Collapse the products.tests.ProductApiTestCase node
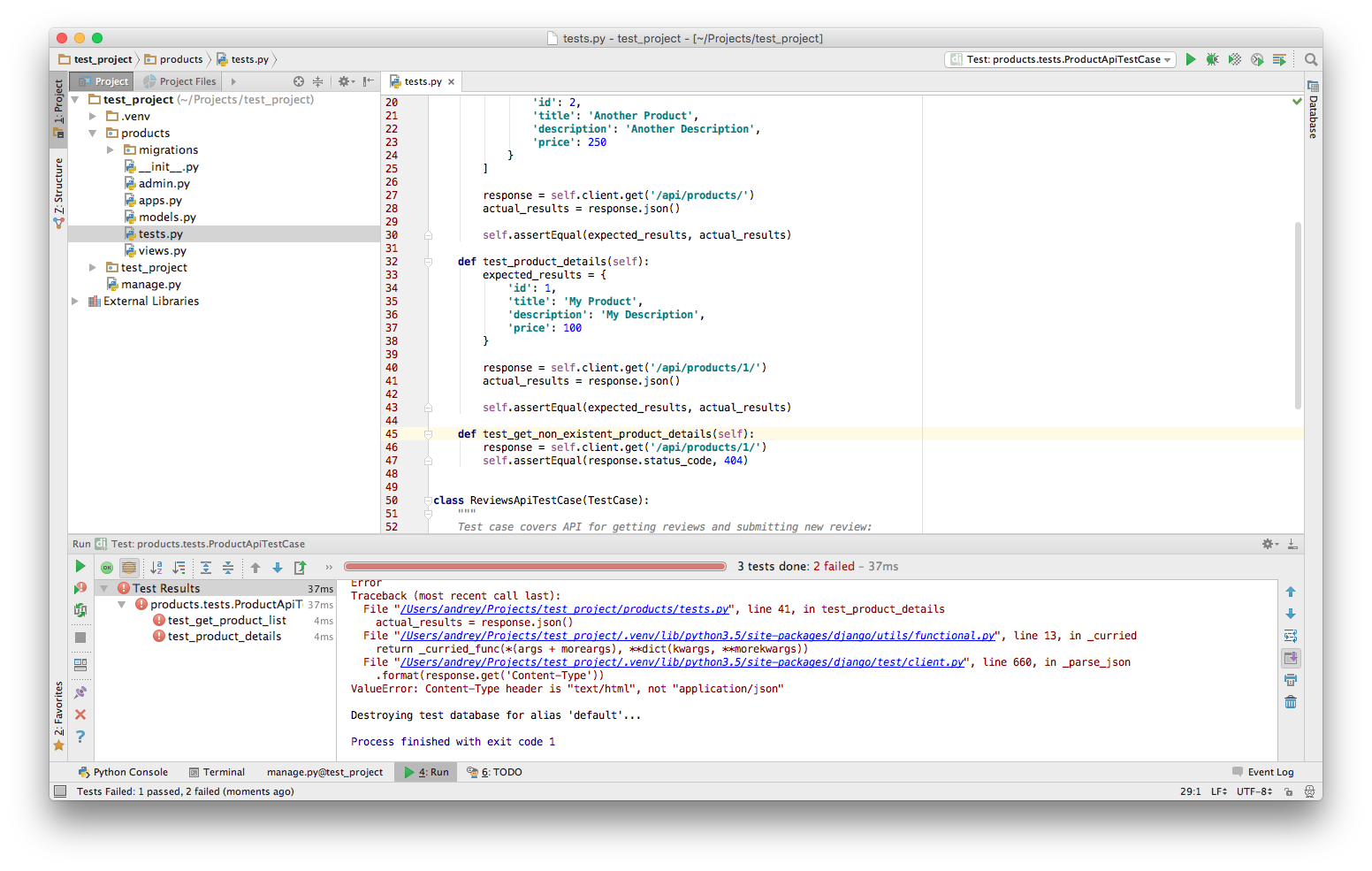Screen dimensions: 1372x871 [x=122, y=605]
